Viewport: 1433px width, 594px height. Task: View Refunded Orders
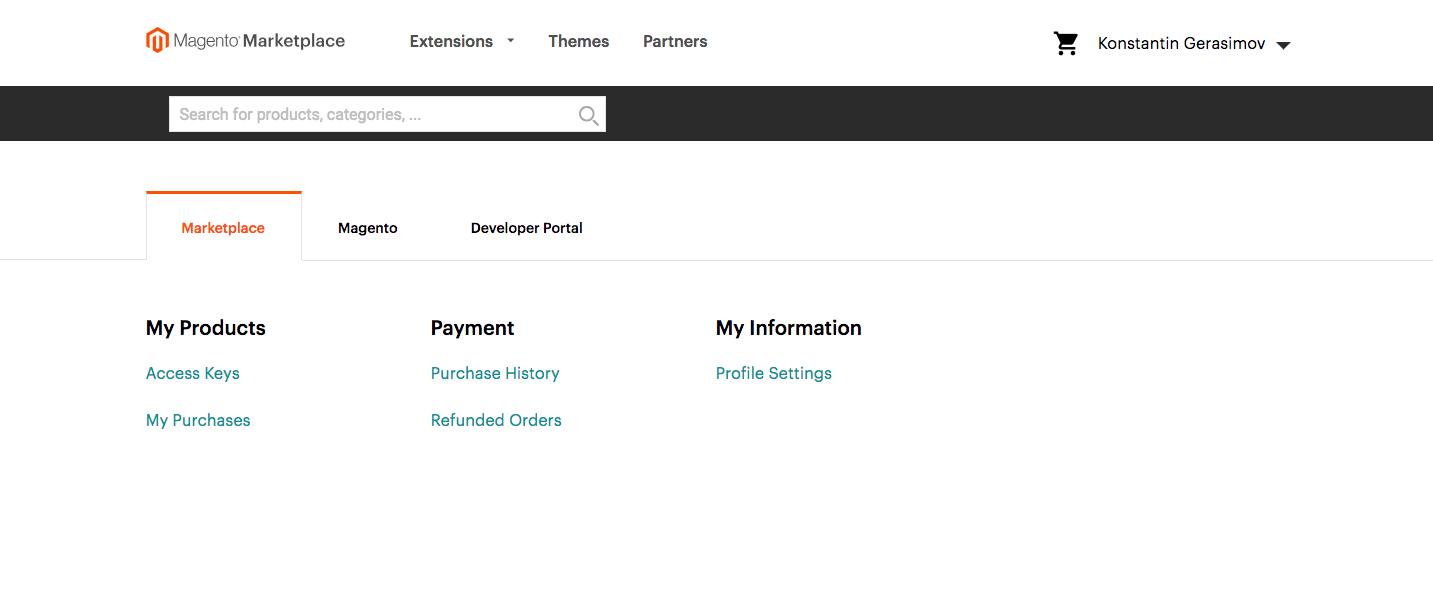coord(496,420)
